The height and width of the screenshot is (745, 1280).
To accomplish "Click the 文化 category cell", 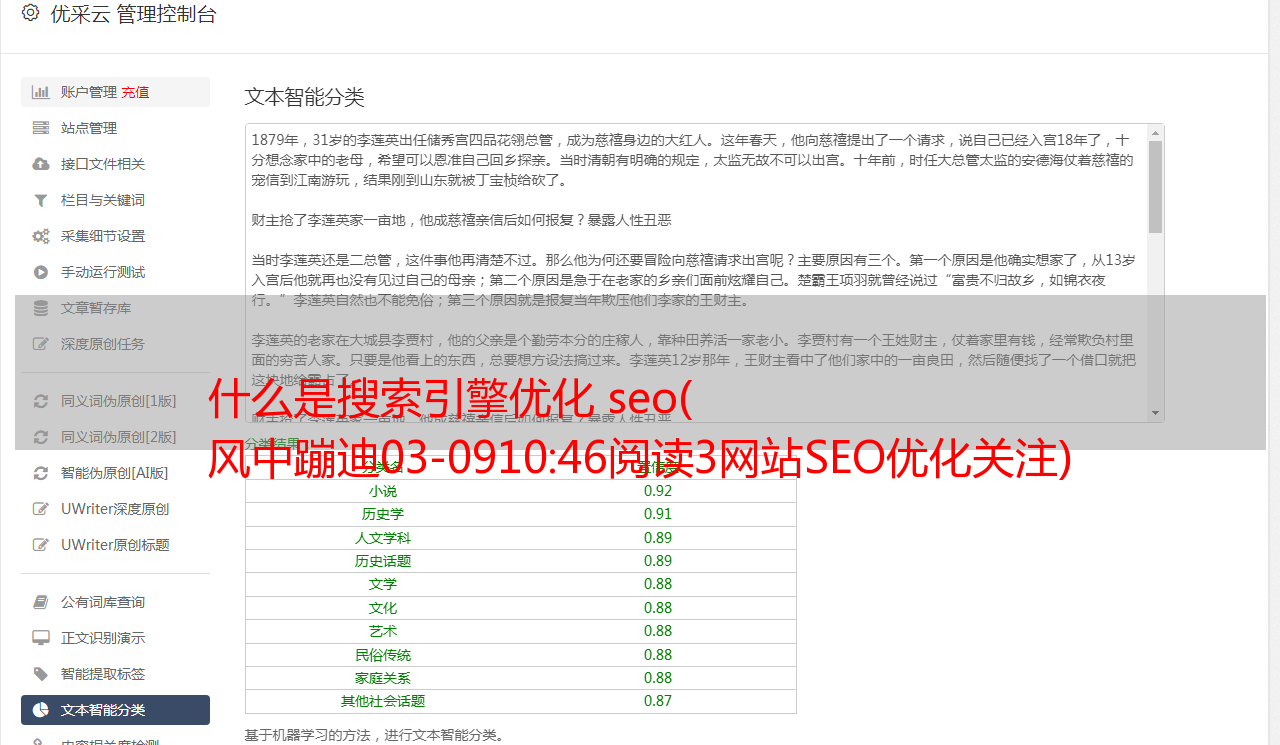I will [x=382, y=608].
